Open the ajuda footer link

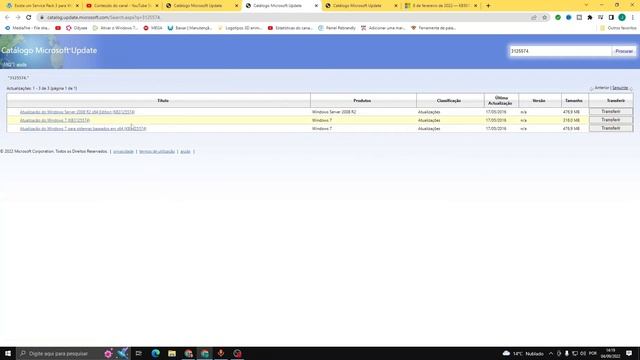coord(185,151)
